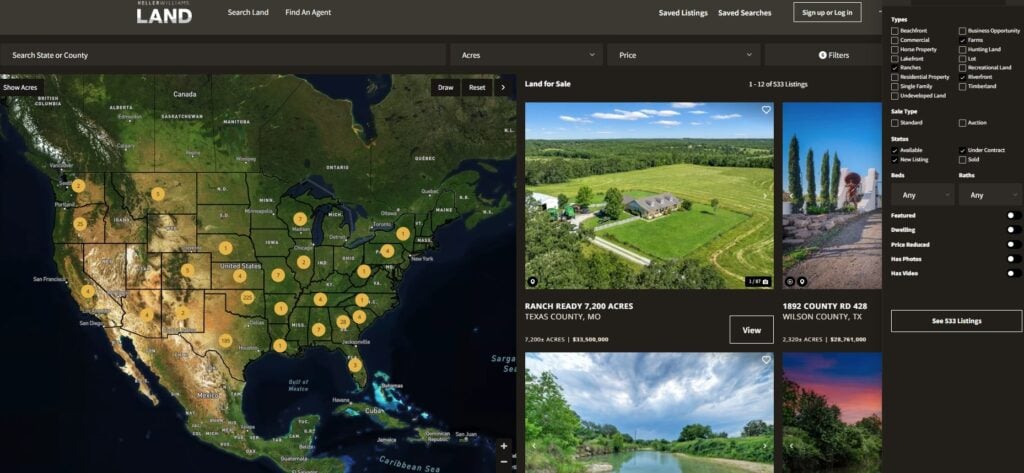Open the Baths Any dropdown
Image resolution: width=1024 pixels, height=473 pixels.
pos(990,195)
